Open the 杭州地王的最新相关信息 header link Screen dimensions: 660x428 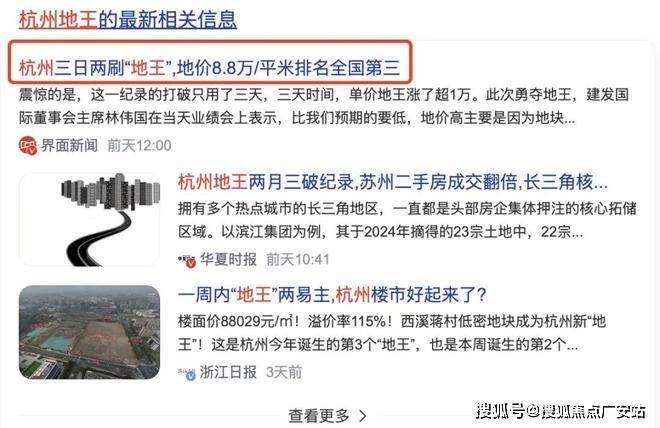pos(128,20)
